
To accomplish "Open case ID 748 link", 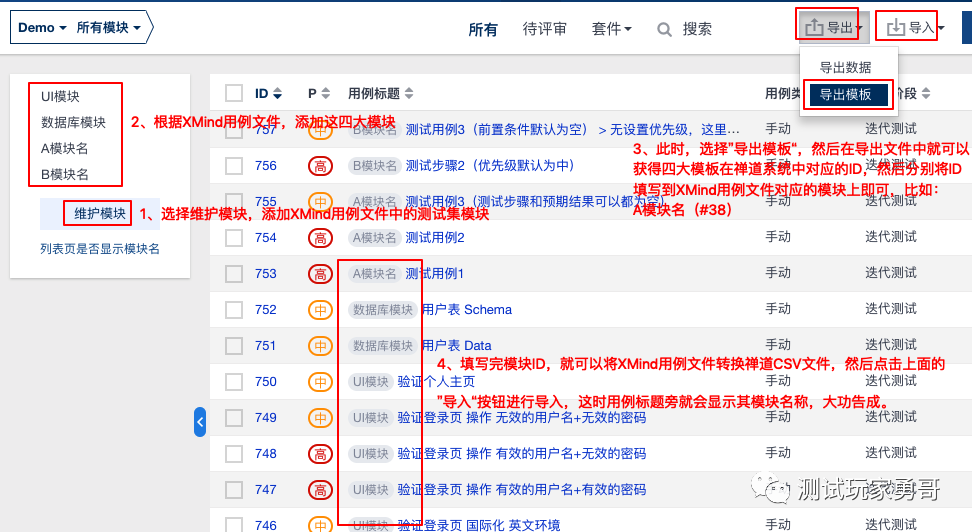I will click(x=265, y=454).
